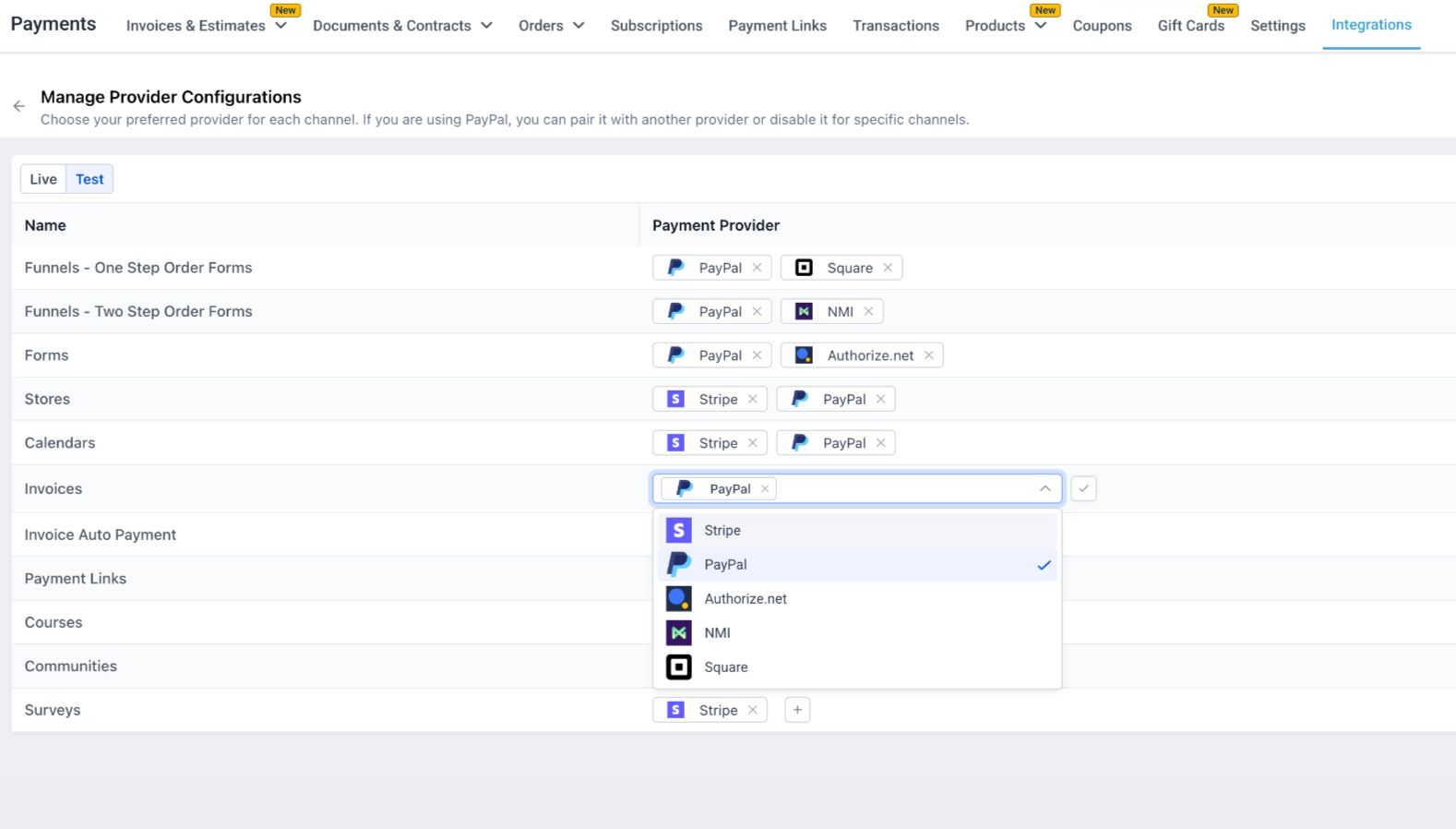The width and height of the screenshot is (1456, 829).
Task: Select Stripe option from dropdown
Action: (857, 530)
